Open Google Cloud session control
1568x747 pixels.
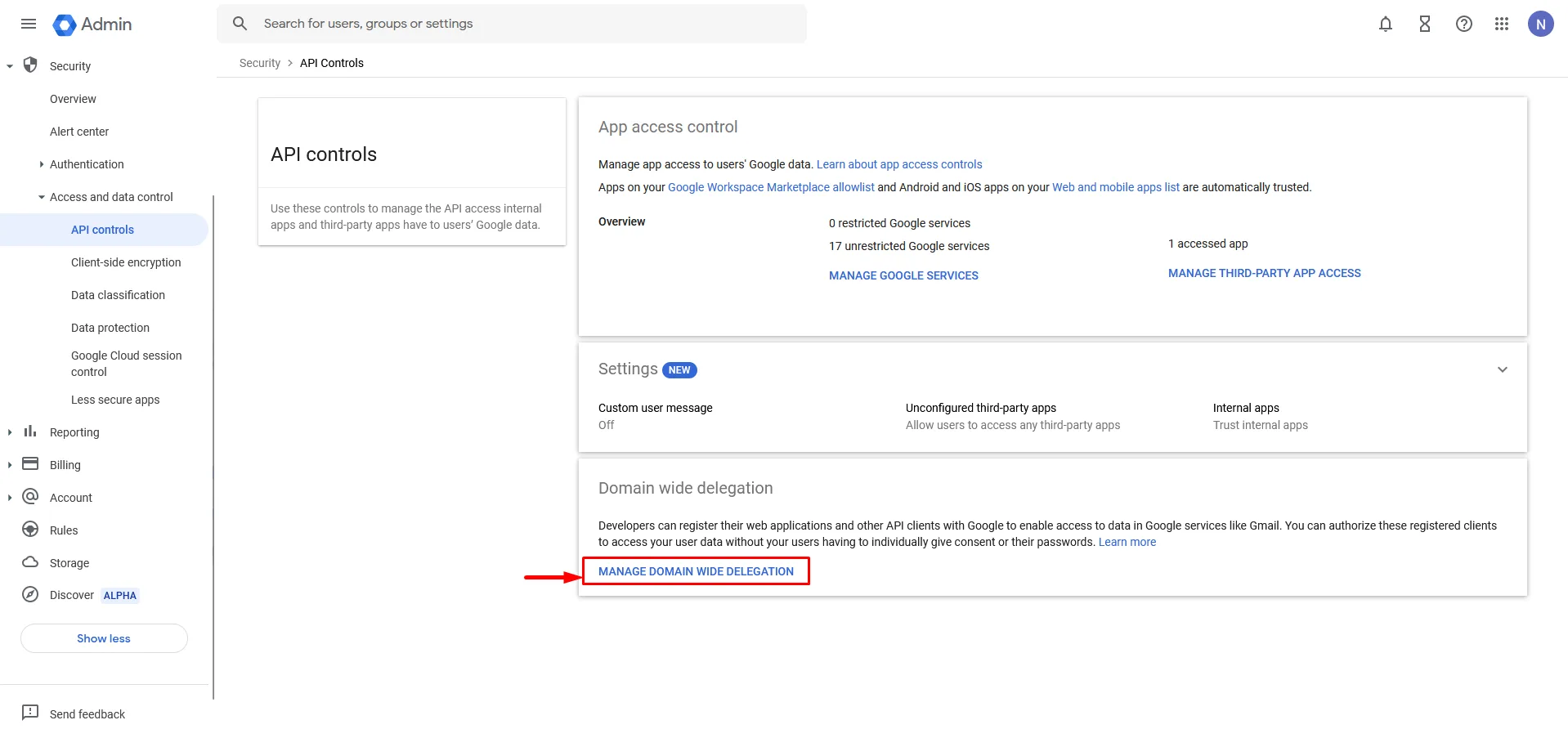tap(127, 364)
